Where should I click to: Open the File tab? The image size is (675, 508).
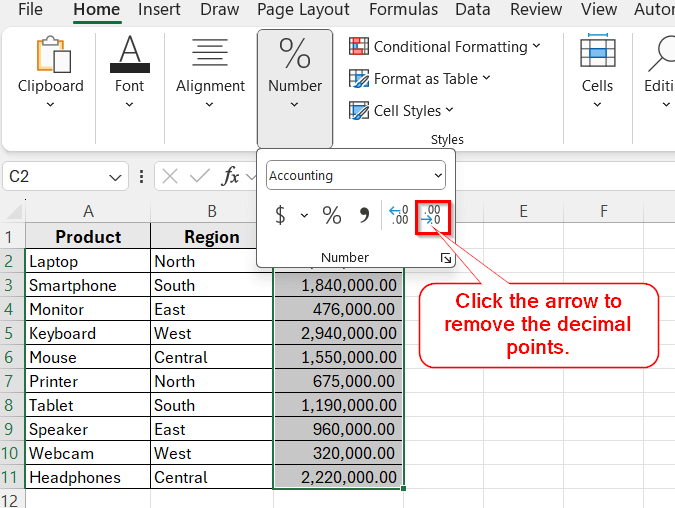(30, 9)
